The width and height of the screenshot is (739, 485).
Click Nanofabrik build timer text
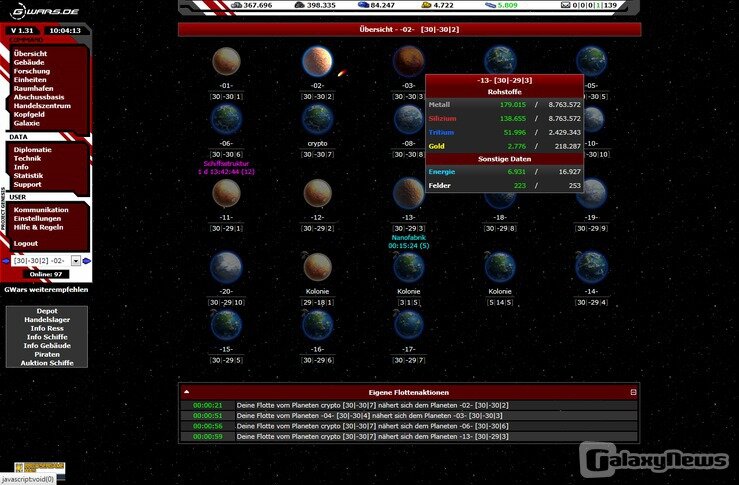pos(409,242)
